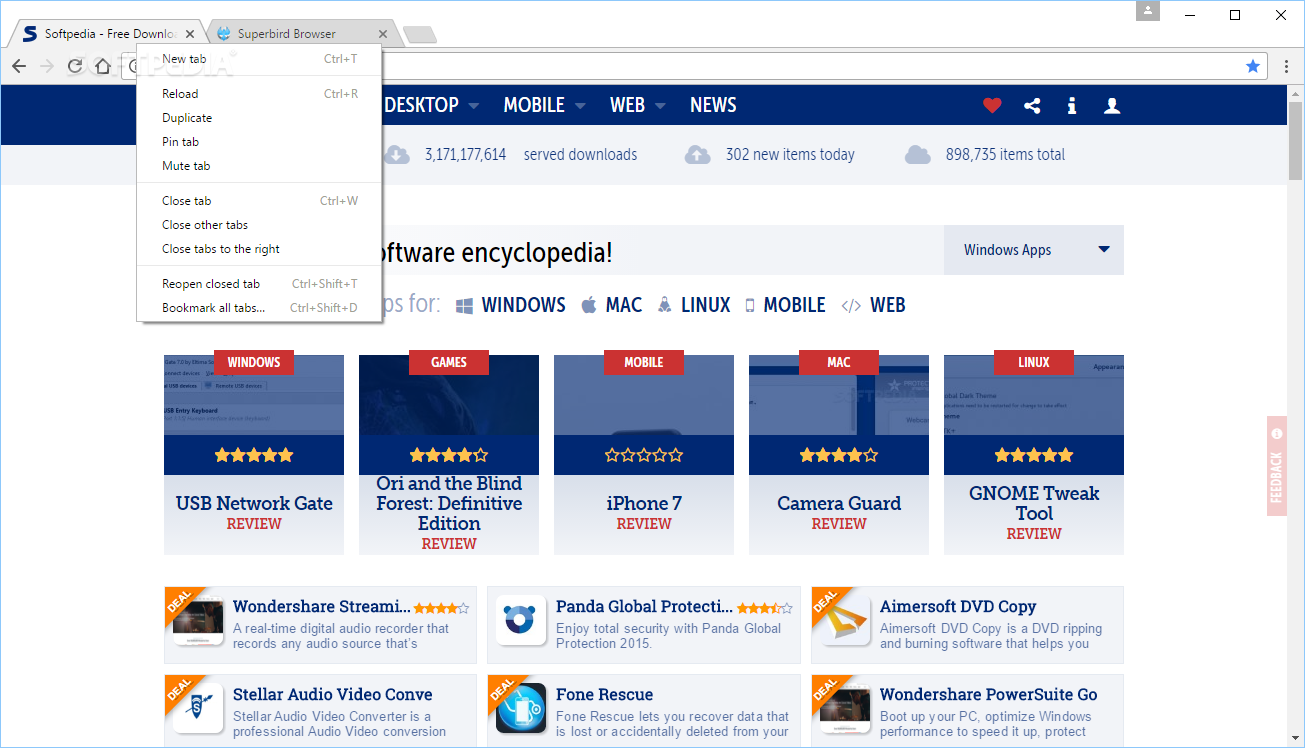The width and height of the screenshot is (1305, 748).
Task: Open the browser three-dot menu
Action: pos(1287,66)
